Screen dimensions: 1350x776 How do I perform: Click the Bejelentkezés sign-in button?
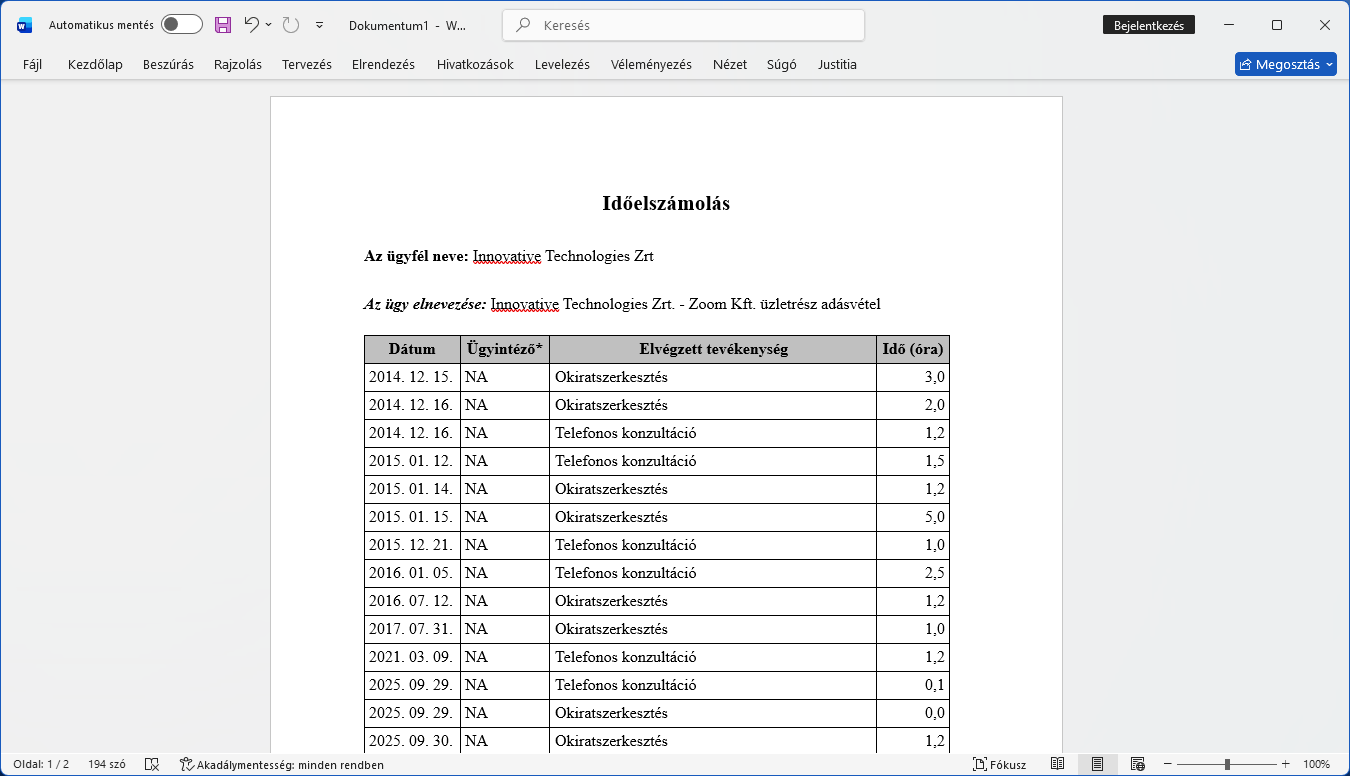click(1148, 25)
